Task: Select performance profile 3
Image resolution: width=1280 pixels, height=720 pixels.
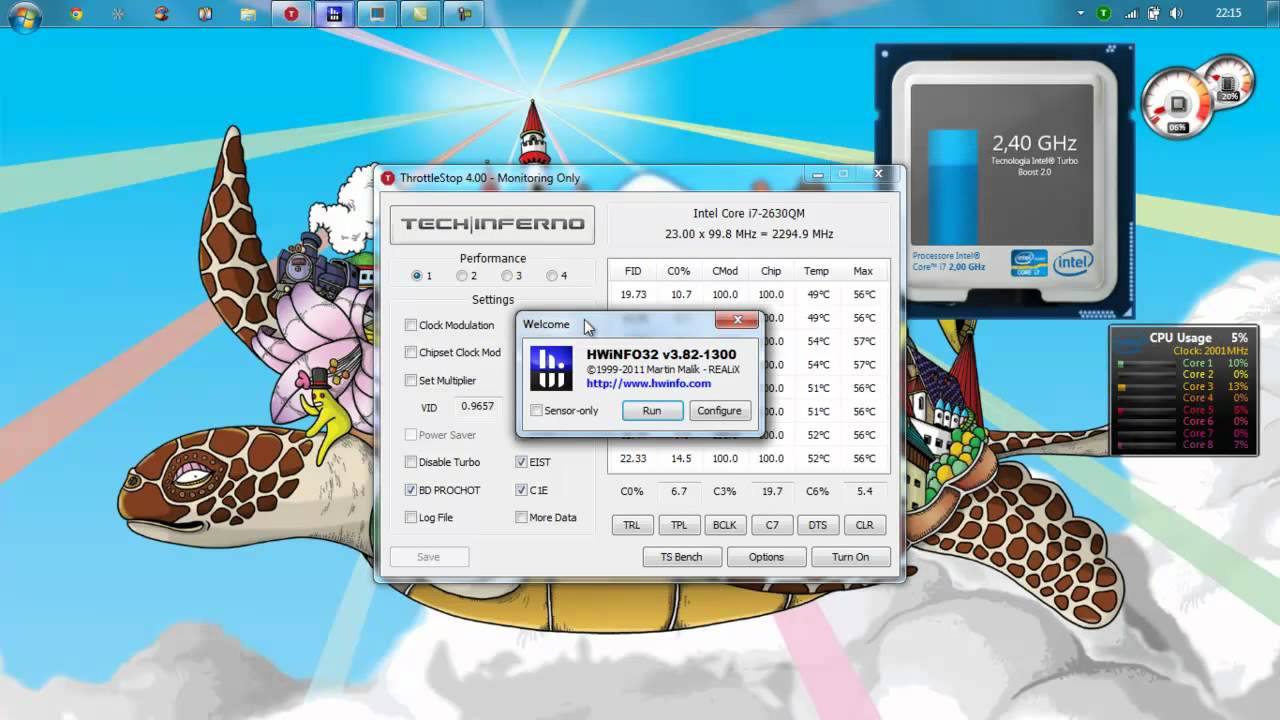Action: click(x=507, y=276)
